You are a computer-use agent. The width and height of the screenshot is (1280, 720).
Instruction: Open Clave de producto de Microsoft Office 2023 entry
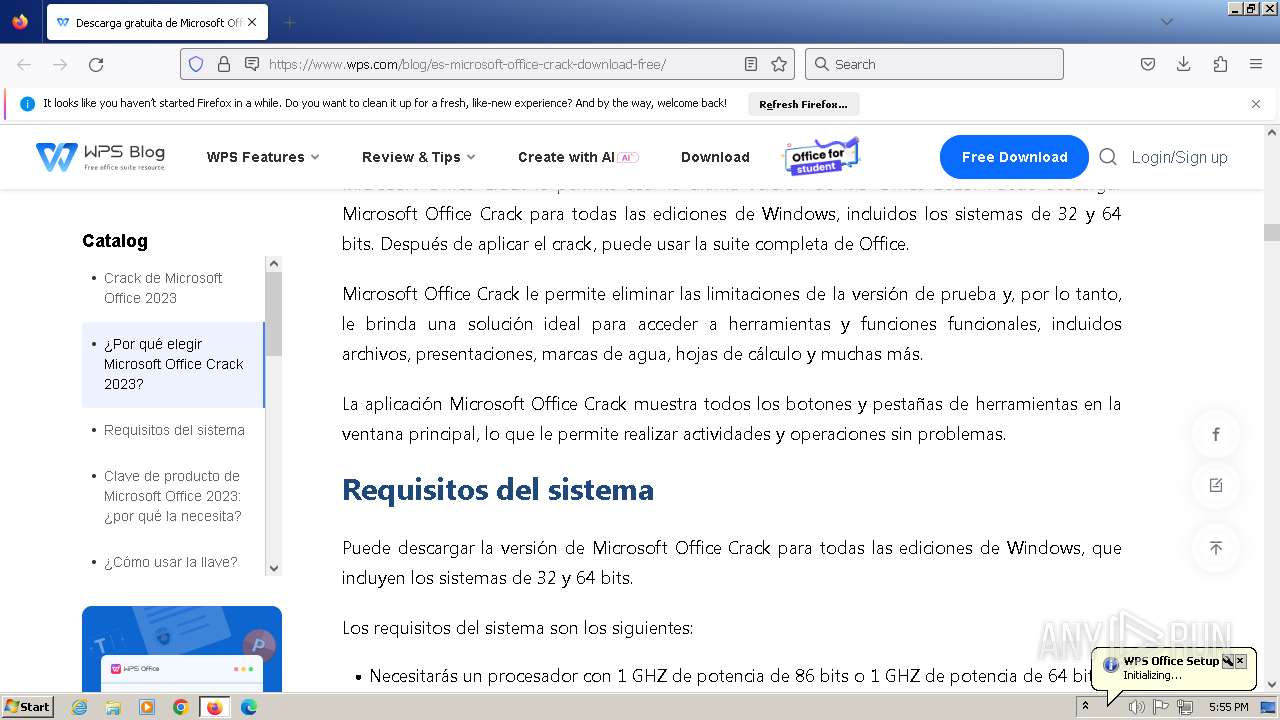coord(173,496)
